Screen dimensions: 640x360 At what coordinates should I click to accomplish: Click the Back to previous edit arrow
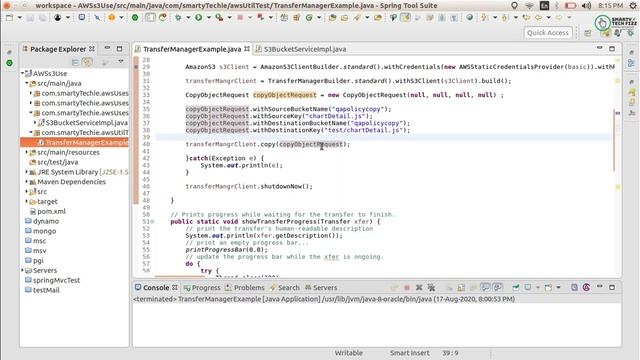pos(527,18)
